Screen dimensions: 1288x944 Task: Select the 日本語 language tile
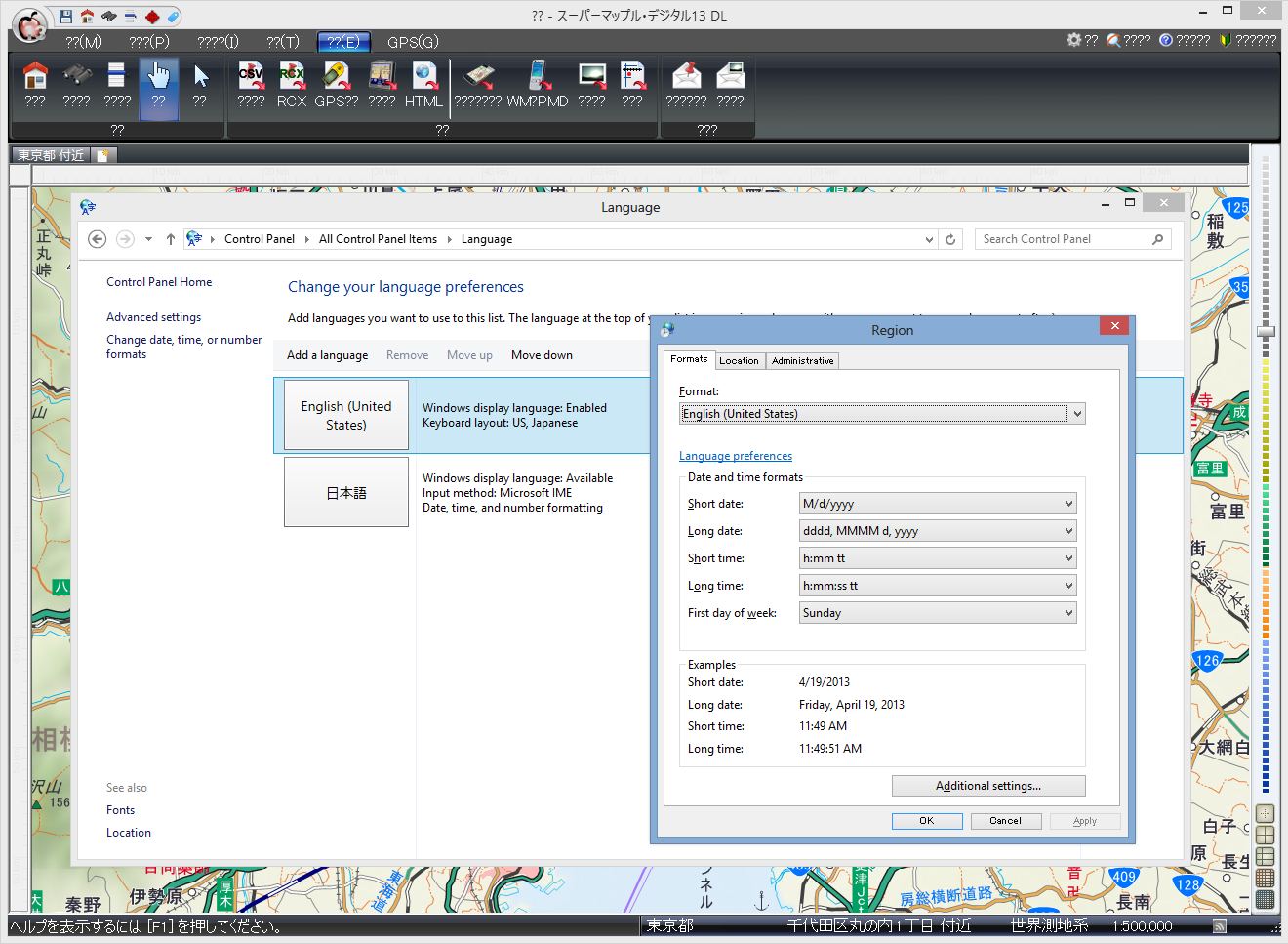point(346,493)
